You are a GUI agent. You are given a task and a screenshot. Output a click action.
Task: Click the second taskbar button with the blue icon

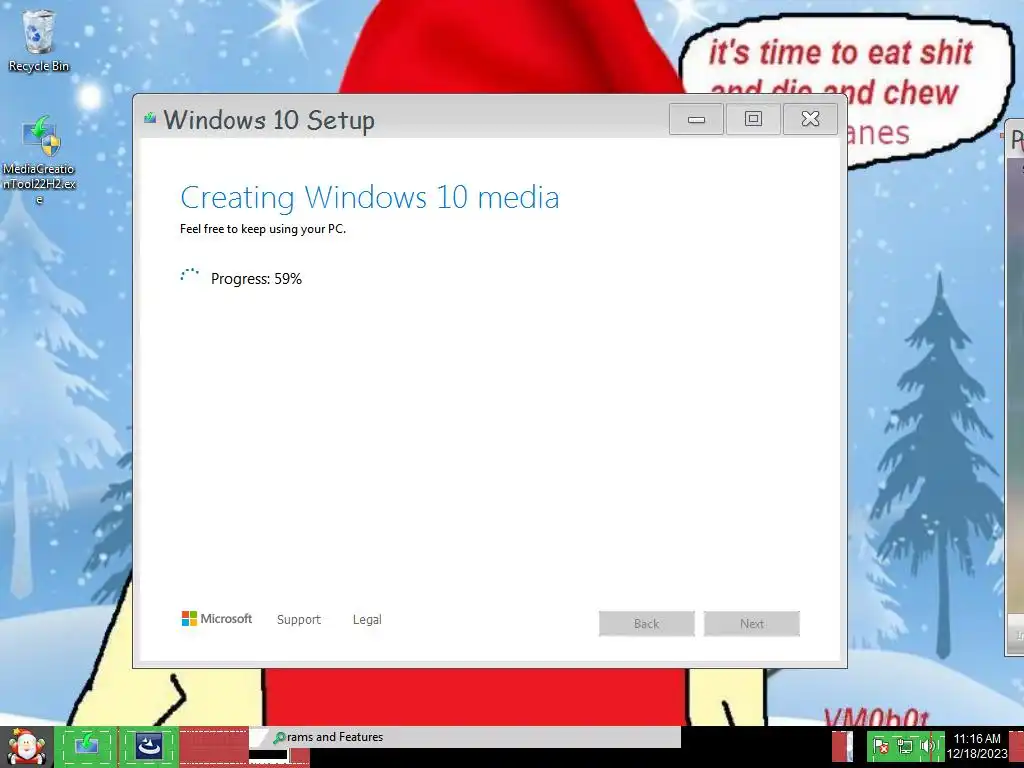coord(149,745)
